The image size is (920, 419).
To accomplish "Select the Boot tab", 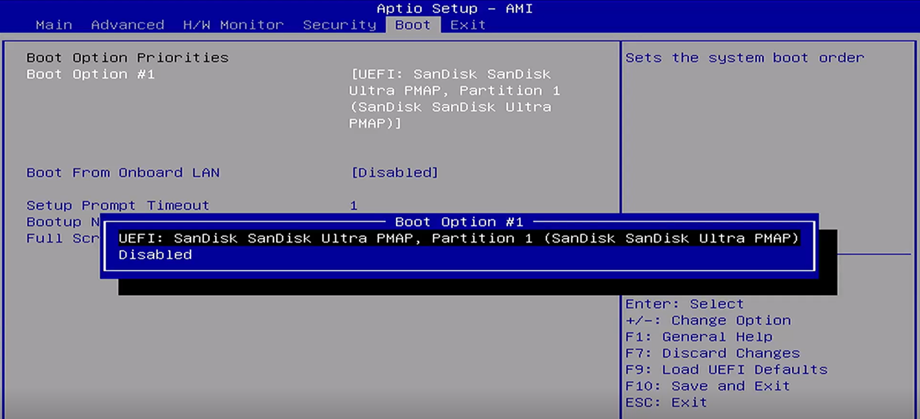I will click(x=413, y=25).
